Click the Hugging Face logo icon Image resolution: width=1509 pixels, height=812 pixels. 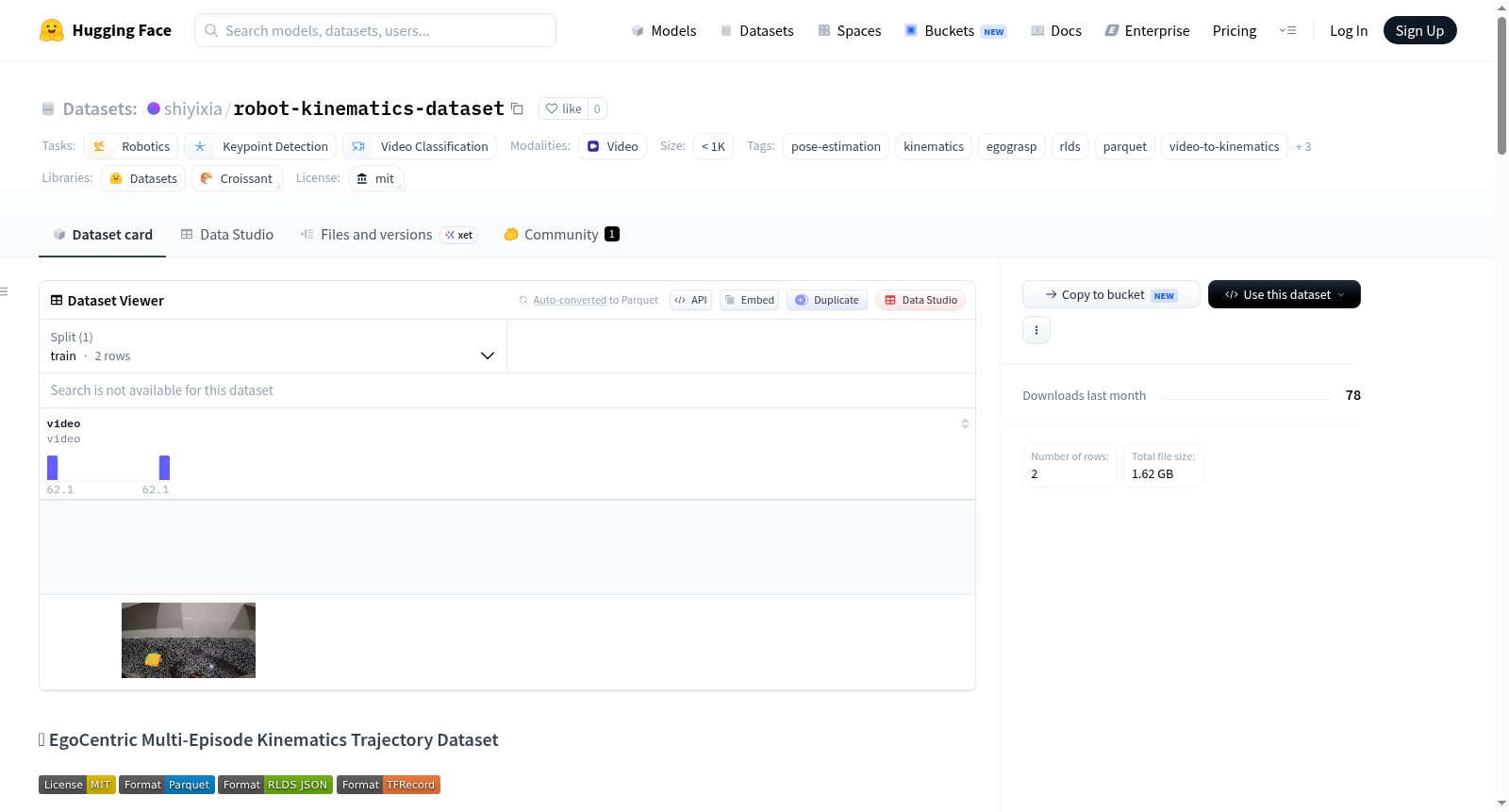pyautogui.click(x=52, y=30)
